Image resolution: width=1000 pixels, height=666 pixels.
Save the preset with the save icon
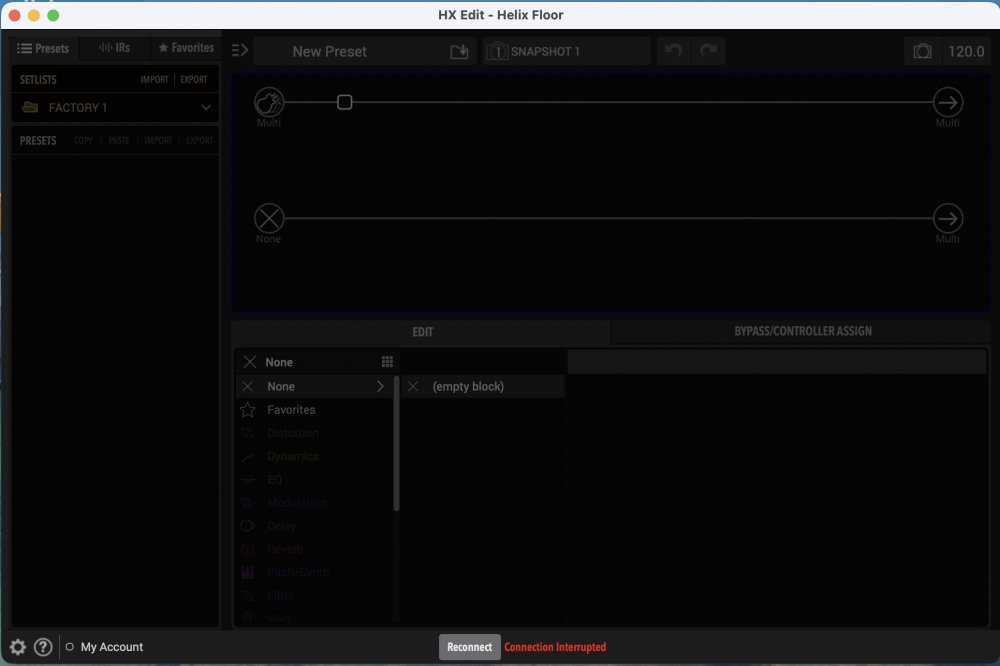pos(459,51)
